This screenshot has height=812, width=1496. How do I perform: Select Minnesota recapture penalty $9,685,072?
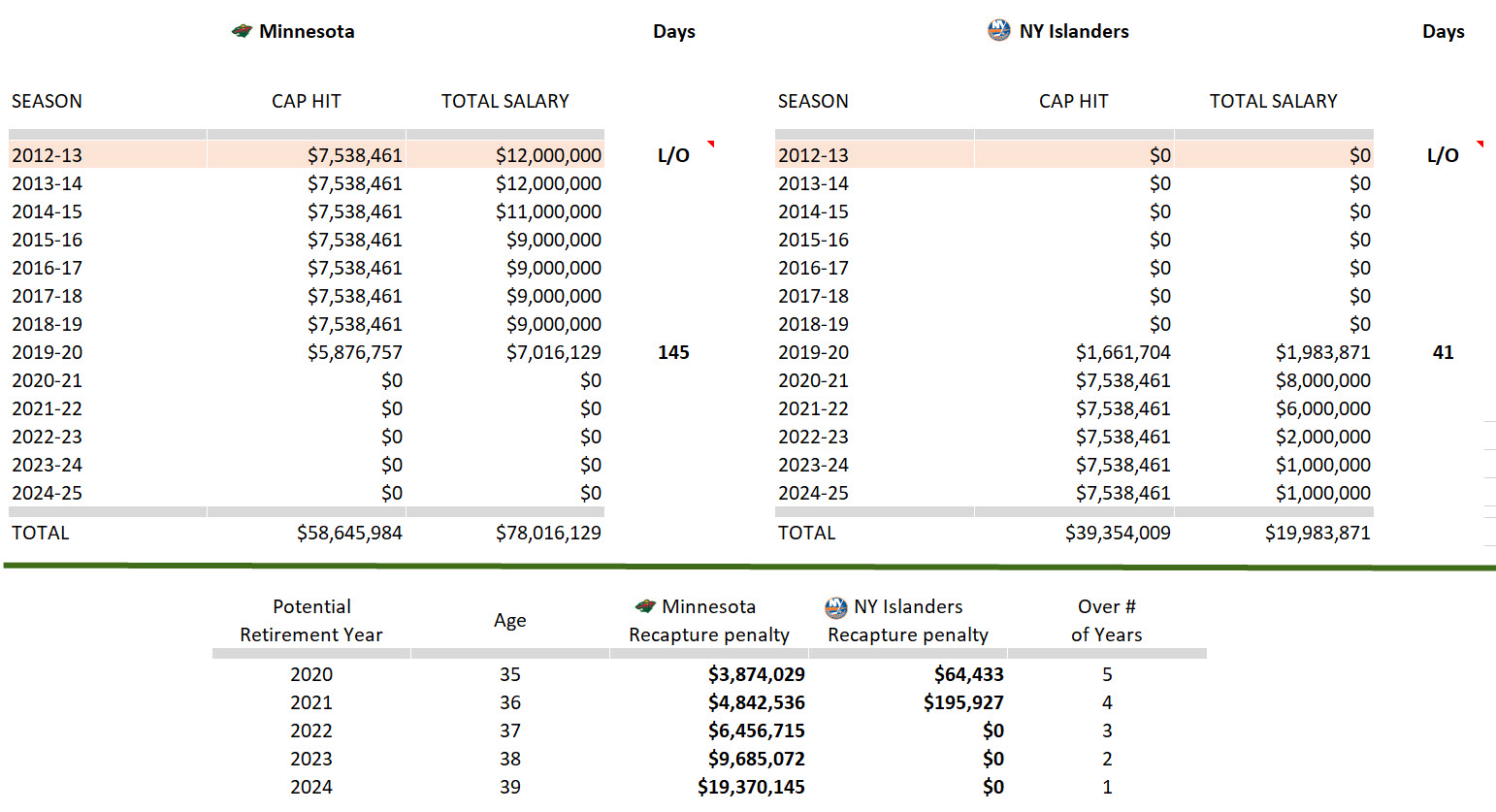coord(757,759)
